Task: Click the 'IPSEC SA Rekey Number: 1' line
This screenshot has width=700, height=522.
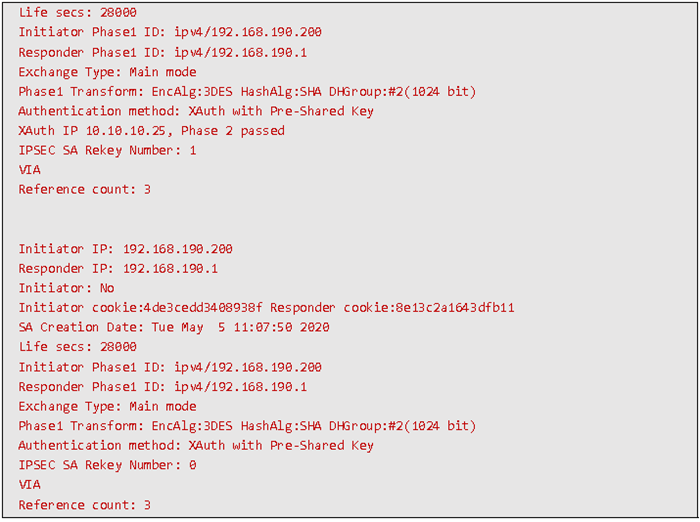Action: pos(107,150)
